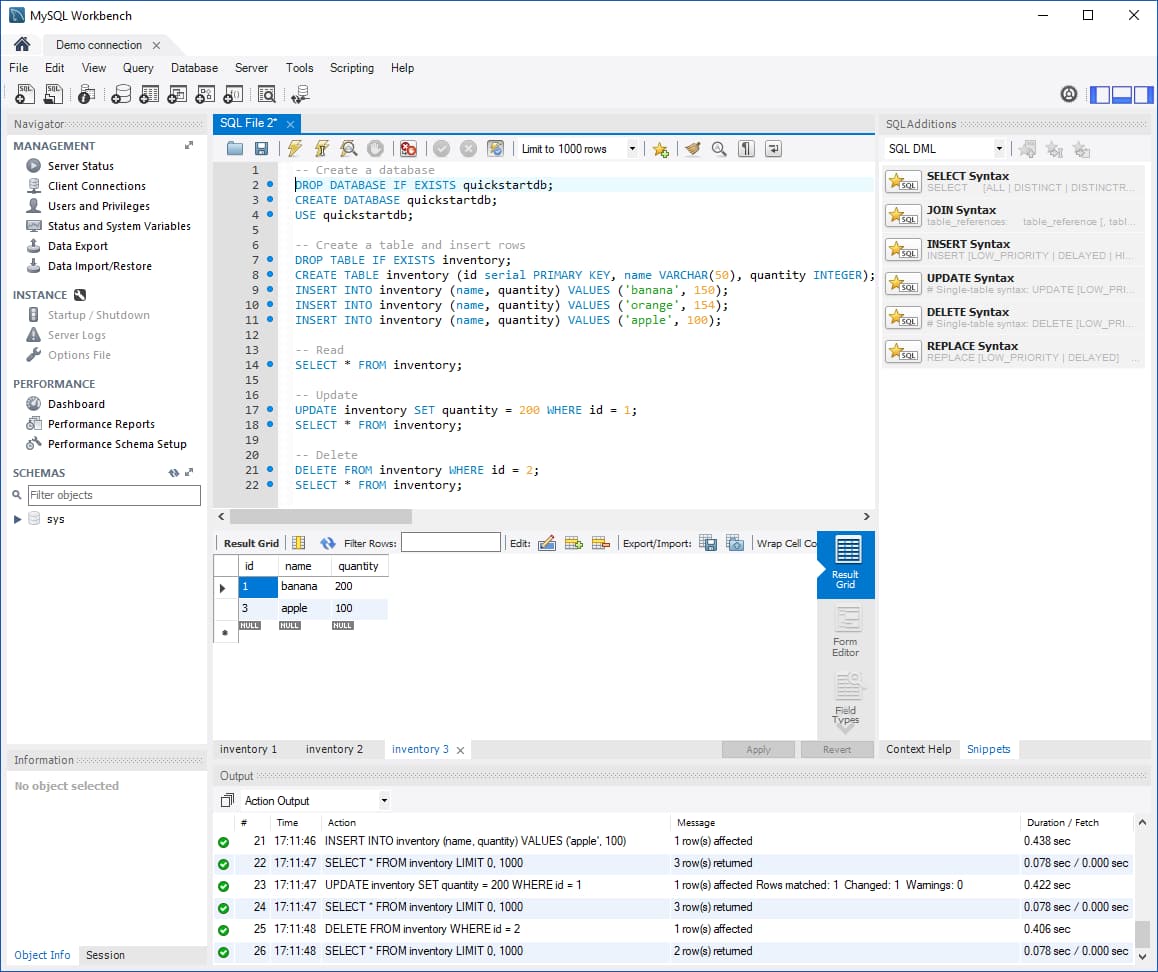Save the query as a new snippet star icon
The height and width of the screenshot is (972, 1158).
coord(660,148)
